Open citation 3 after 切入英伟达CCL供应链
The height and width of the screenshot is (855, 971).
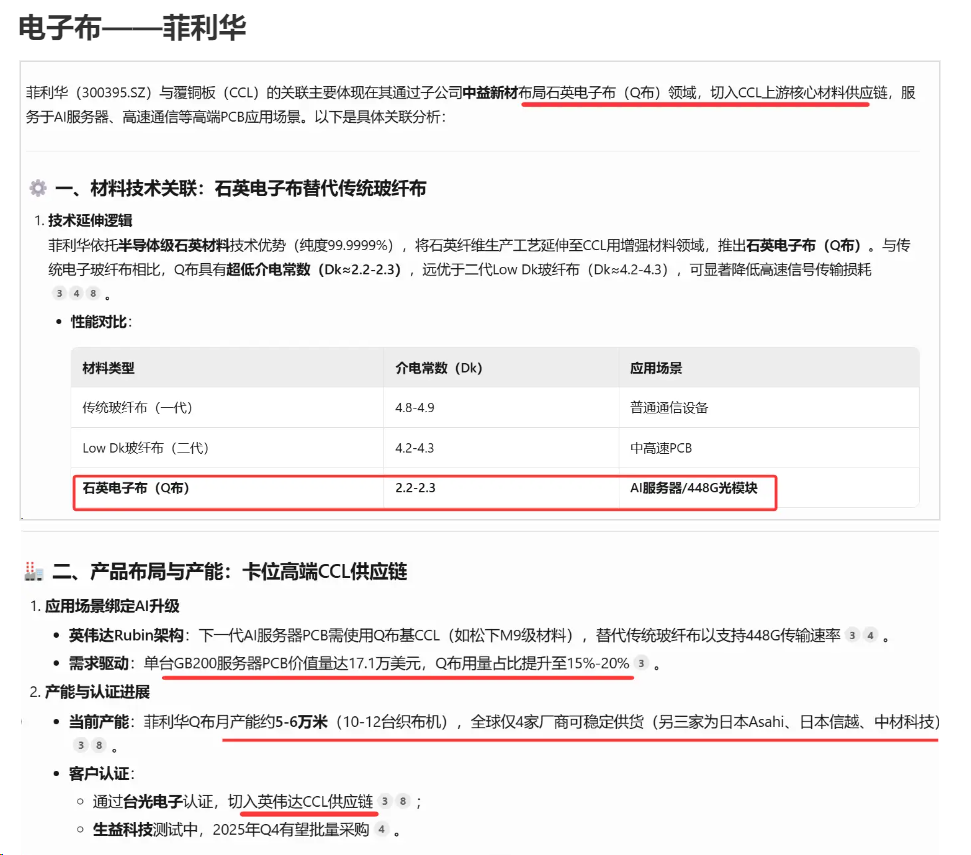[385, 801]
